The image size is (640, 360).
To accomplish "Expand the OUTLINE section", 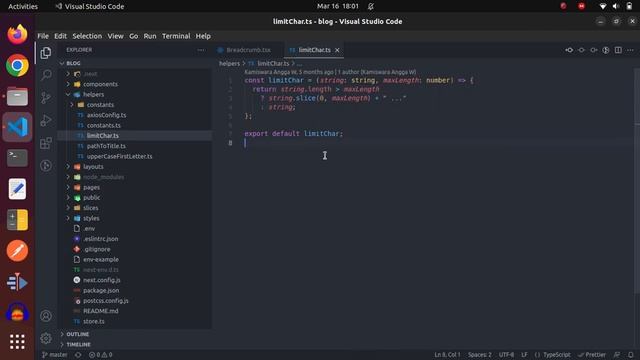I will pos(78,334).
